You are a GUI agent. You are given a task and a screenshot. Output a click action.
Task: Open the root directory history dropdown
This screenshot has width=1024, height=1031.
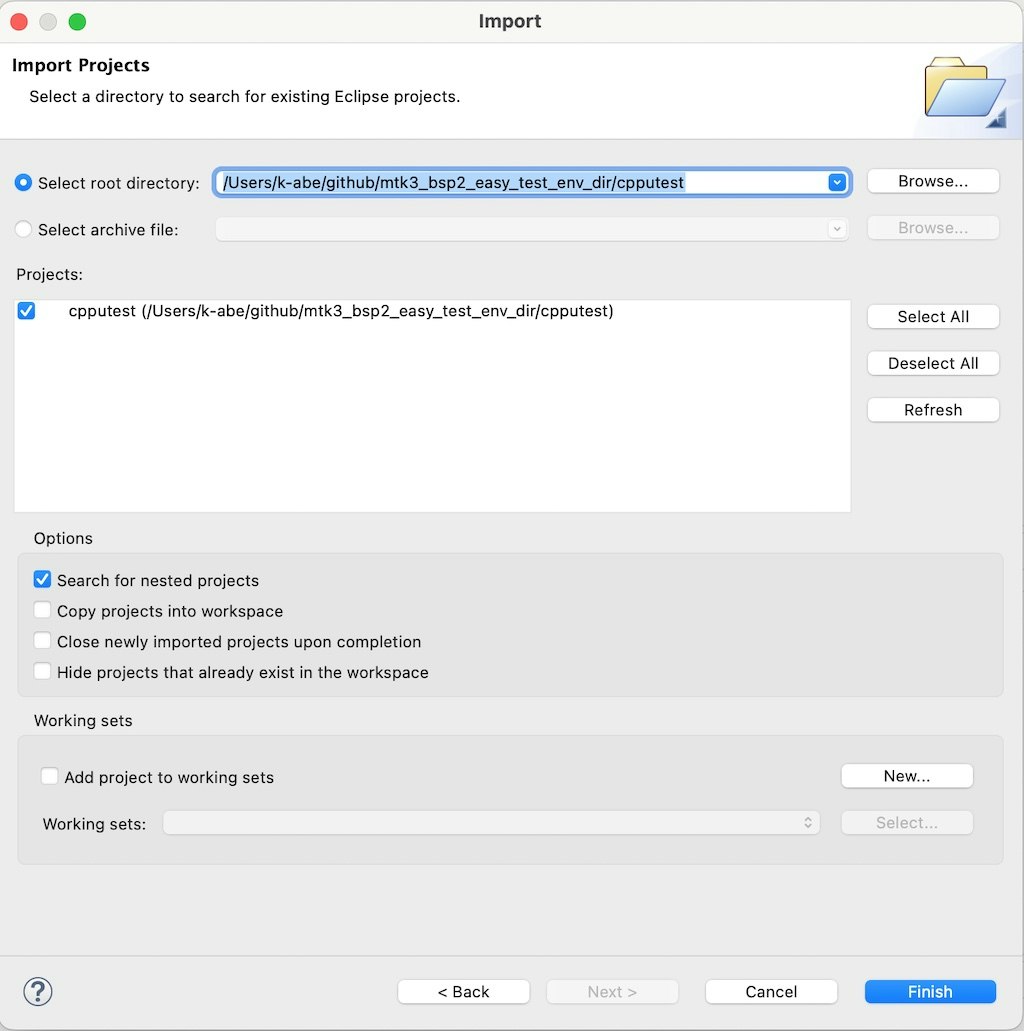(837, 182)
